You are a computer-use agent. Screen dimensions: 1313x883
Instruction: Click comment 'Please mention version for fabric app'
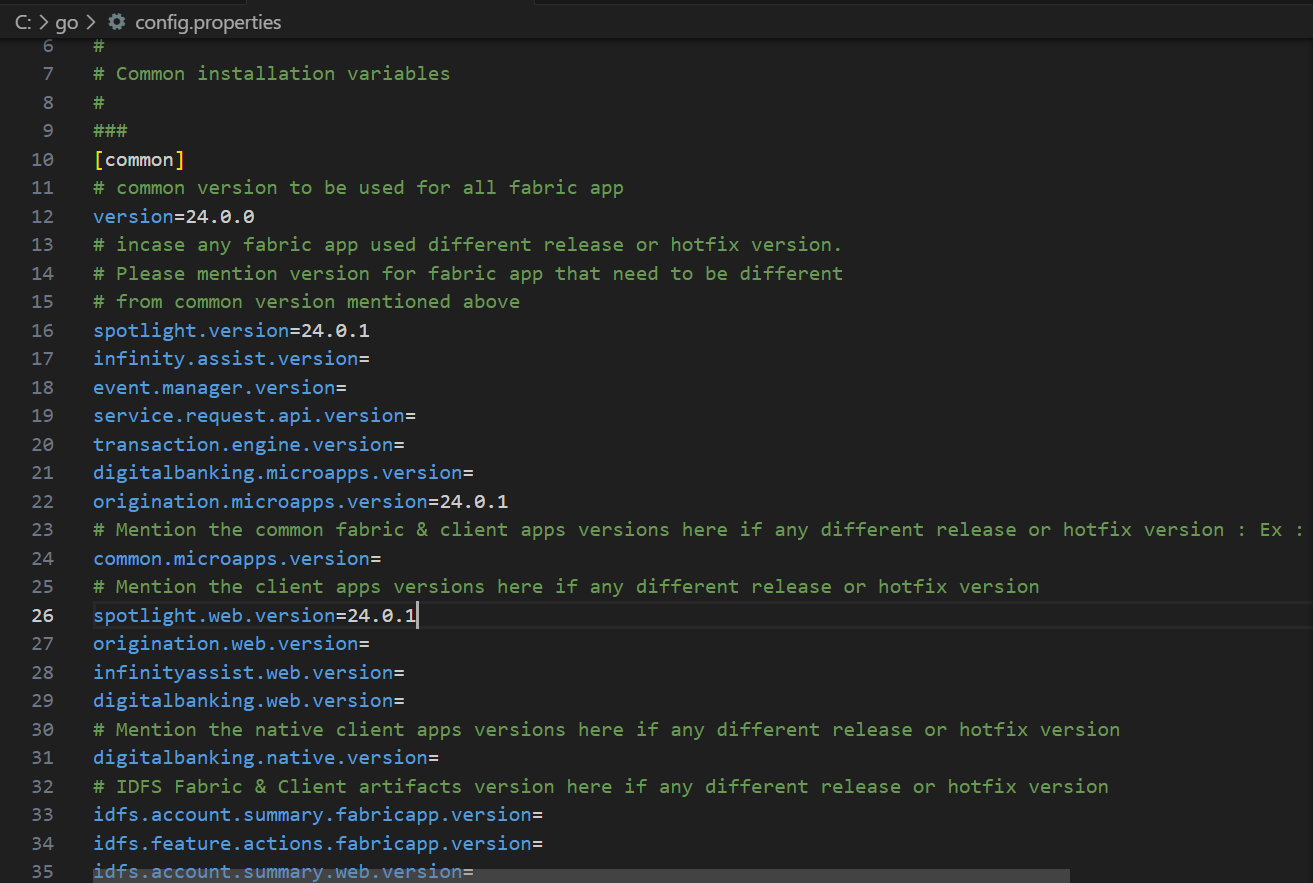(x=468, y=273)
